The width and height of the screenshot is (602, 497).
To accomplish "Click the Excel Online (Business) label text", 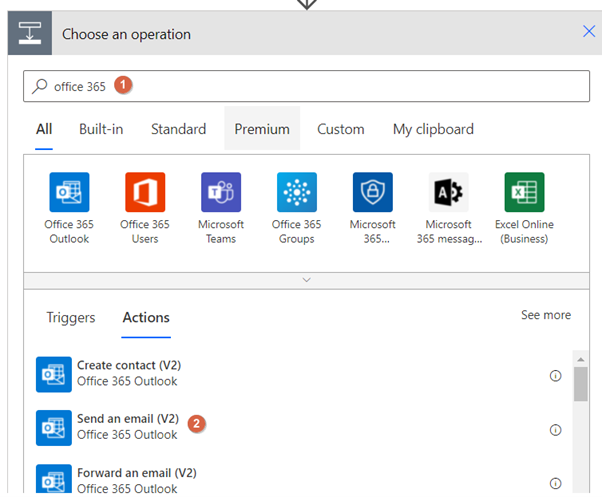I will 524,231.
